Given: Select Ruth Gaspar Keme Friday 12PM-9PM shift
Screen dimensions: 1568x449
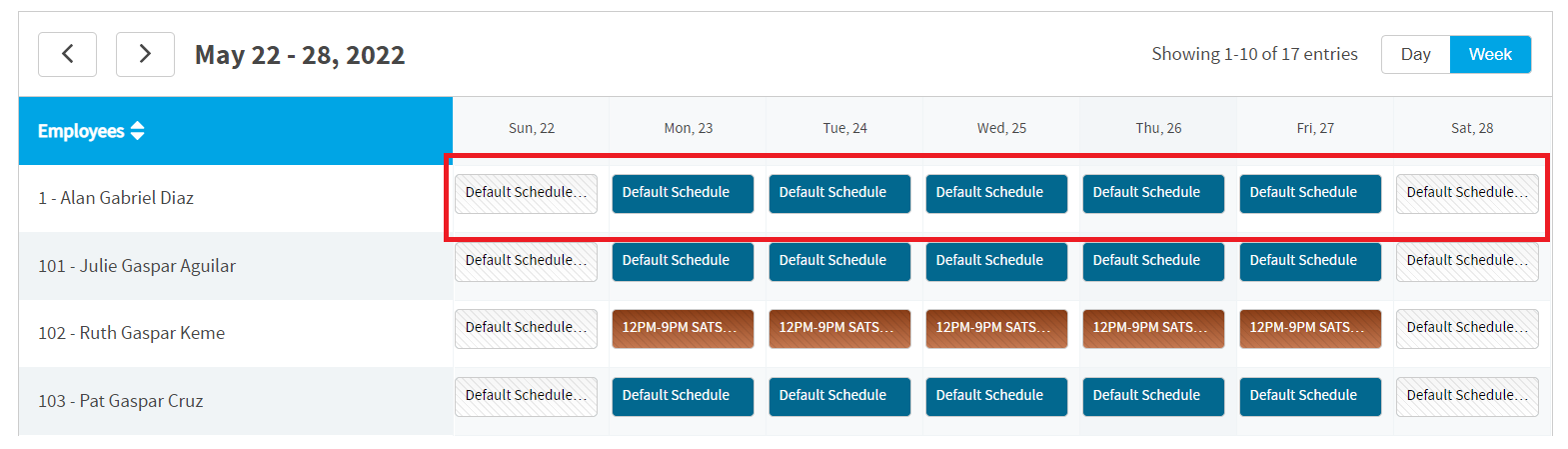Looking at the screenshot, I should (x=1310, y=328).
